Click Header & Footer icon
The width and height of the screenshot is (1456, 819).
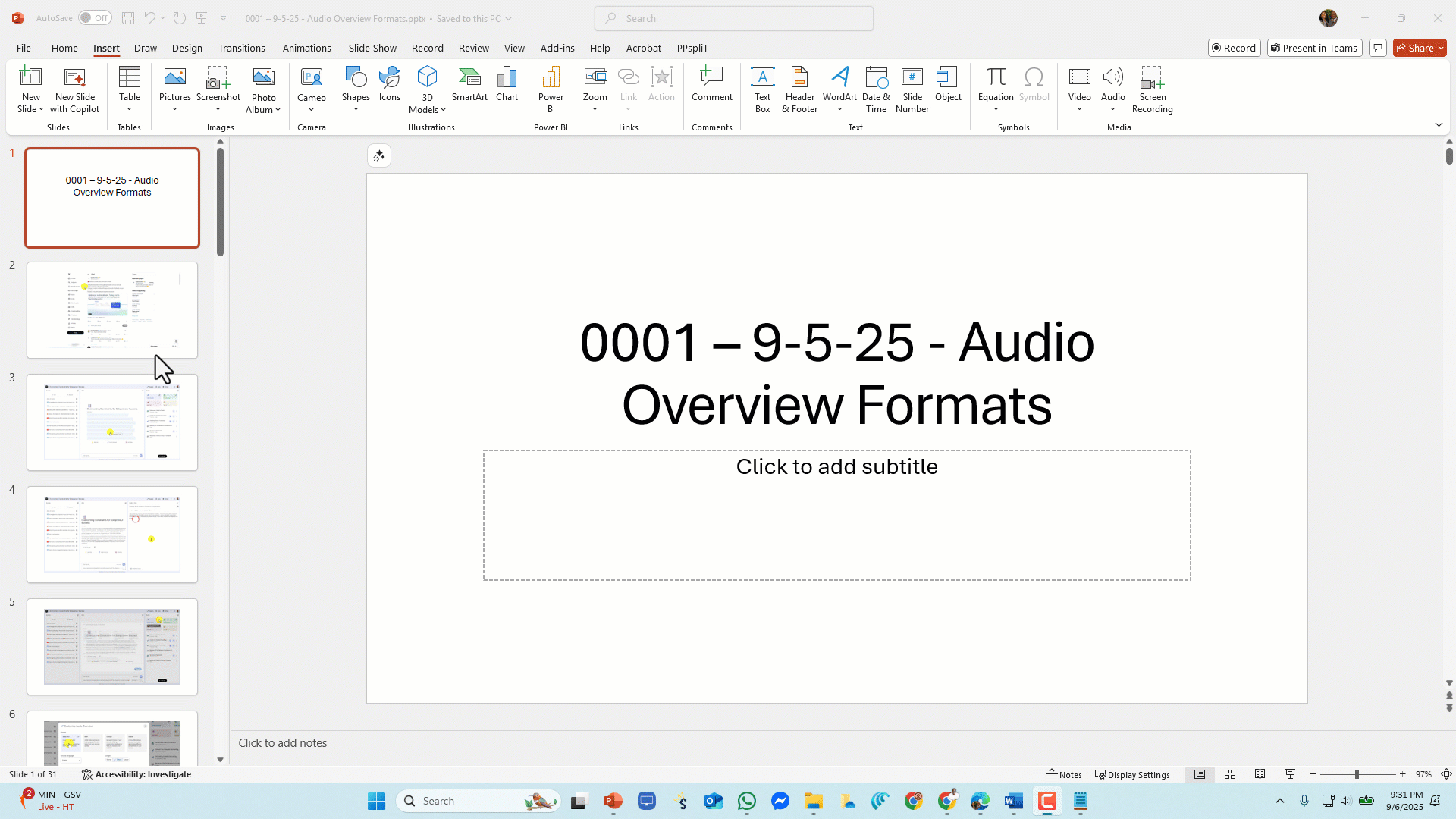(799, 89)
